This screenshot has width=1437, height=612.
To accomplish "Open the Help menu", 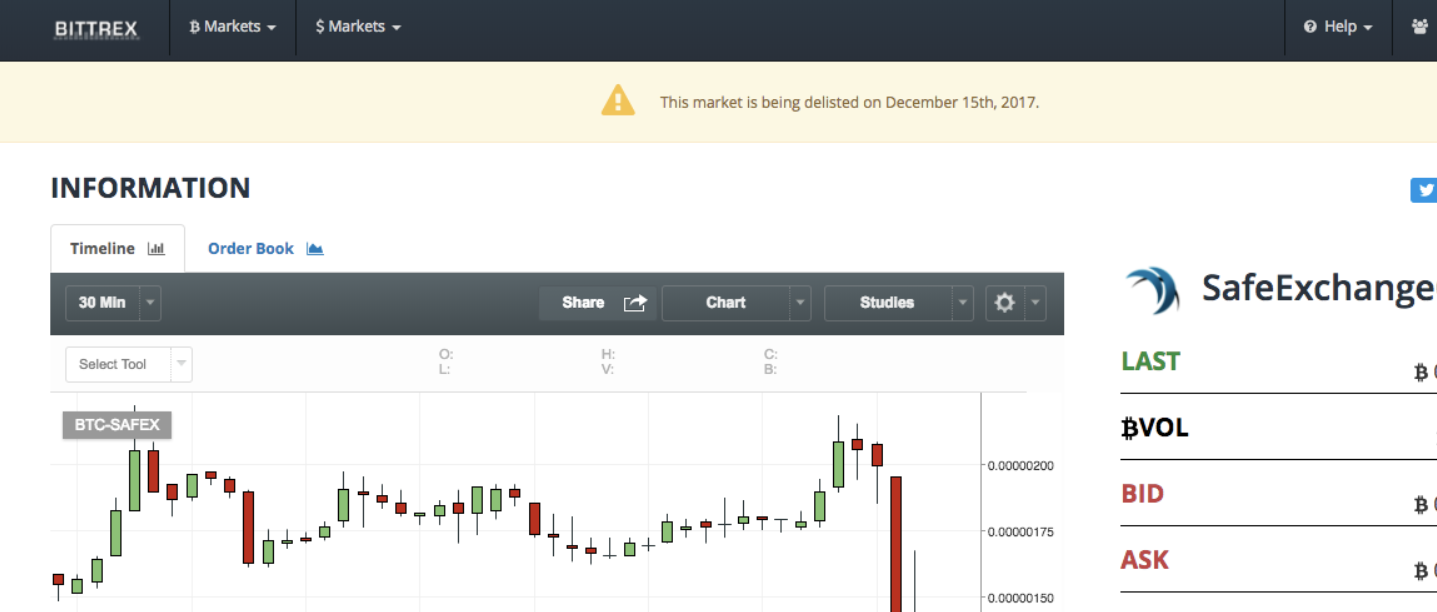I will point(1338,27).
